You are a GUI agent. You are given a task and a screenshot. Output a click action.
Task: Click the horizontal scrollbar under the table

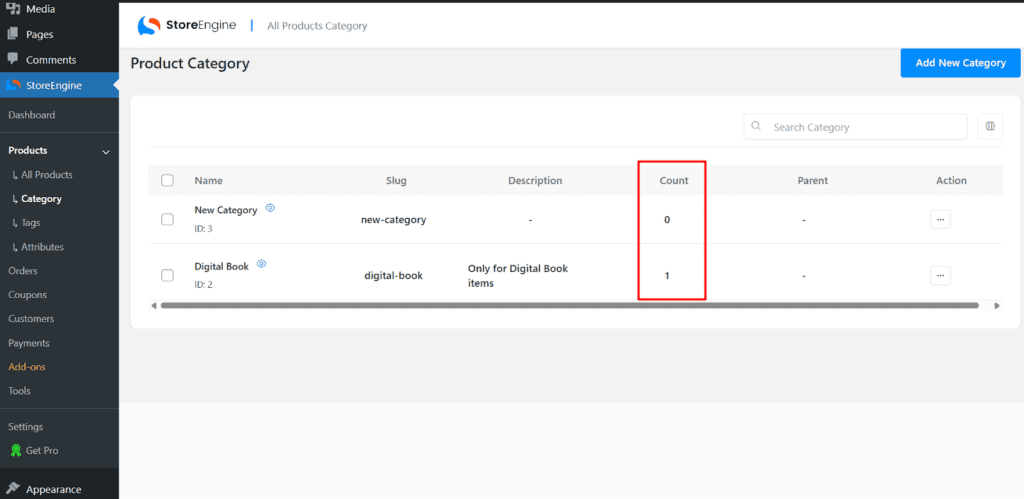[x=570, y=305]
